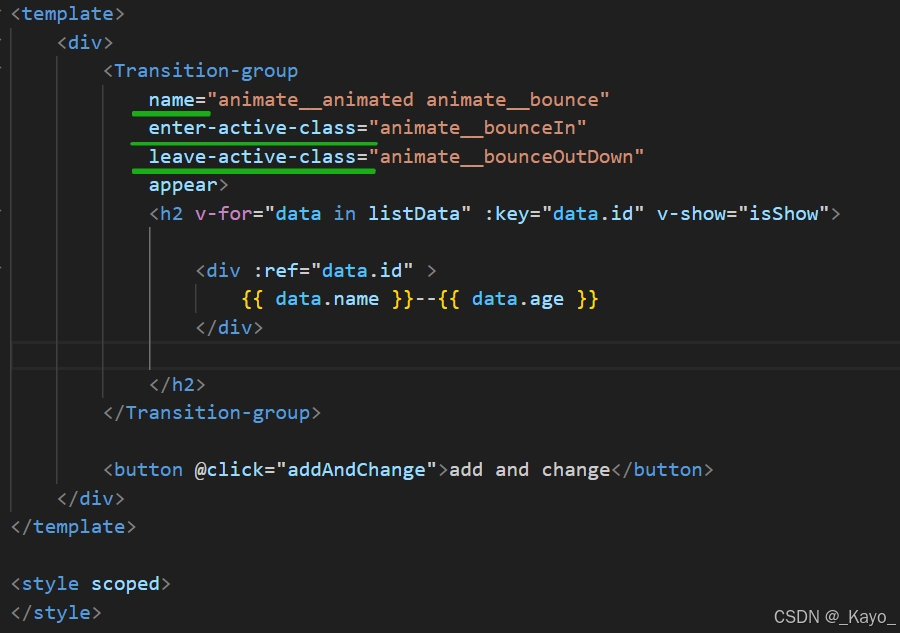Place cursor on the empty highlighted line
Viewport: 900px width, 633px height.
456,356
